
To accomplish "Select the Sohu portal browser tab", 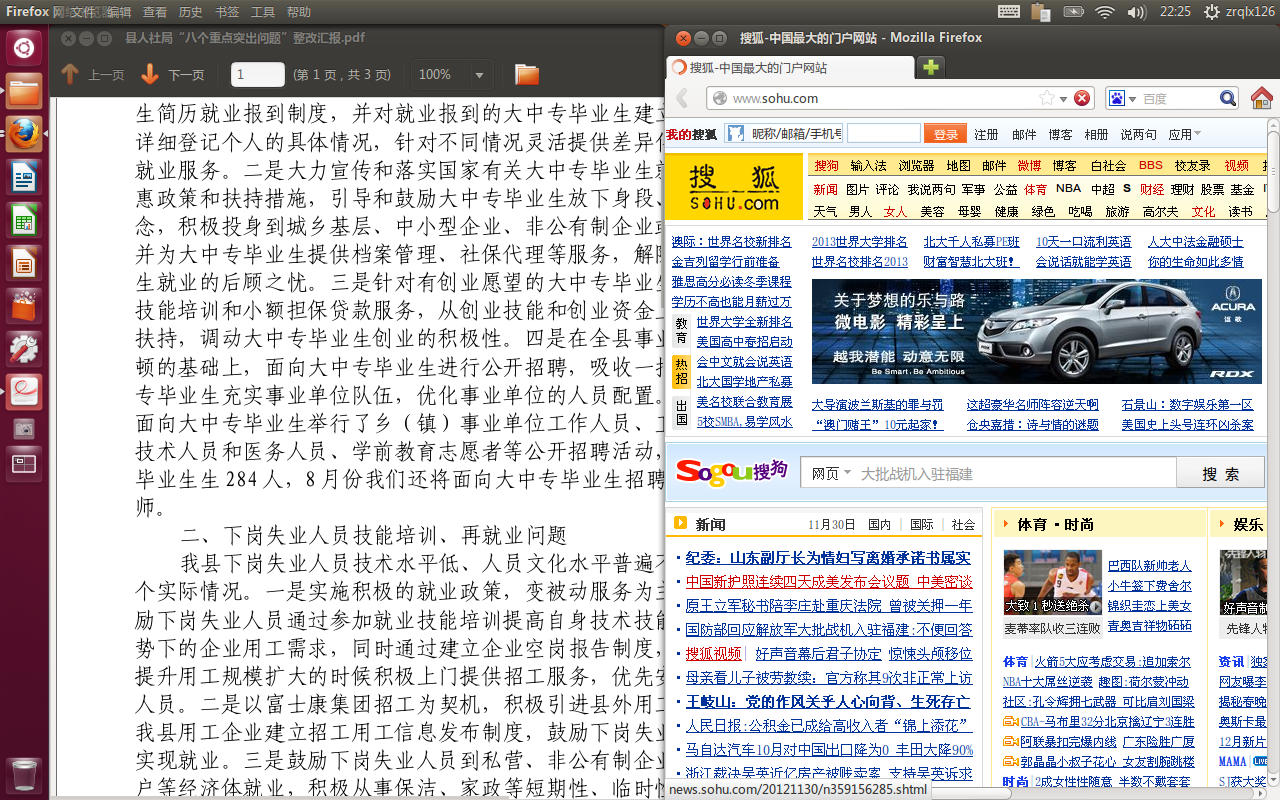I will pos(790,67).
